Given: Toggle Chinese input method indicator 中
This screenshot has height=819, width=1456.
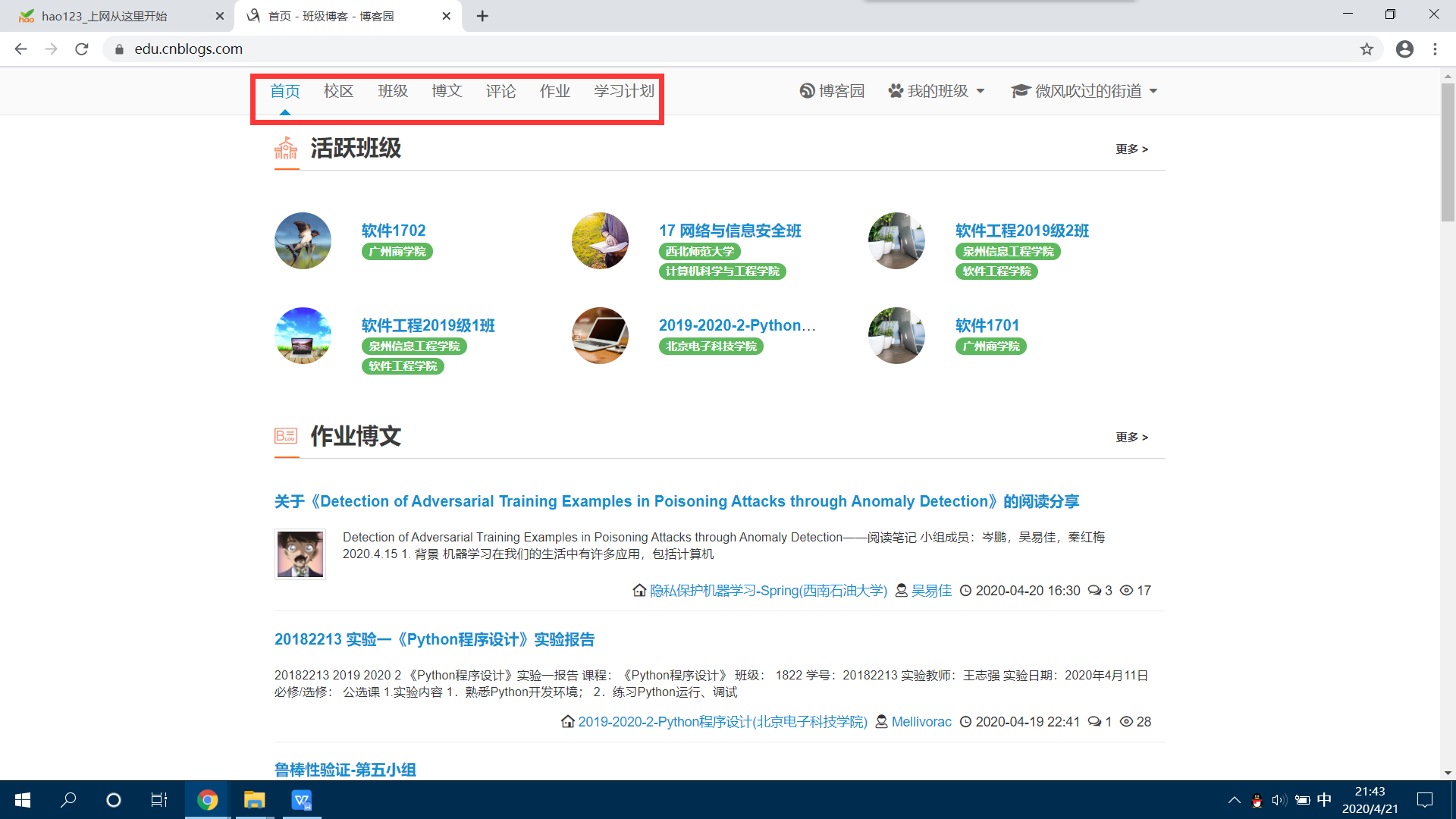Looking at the screenshot, I should click(1324, 800).
